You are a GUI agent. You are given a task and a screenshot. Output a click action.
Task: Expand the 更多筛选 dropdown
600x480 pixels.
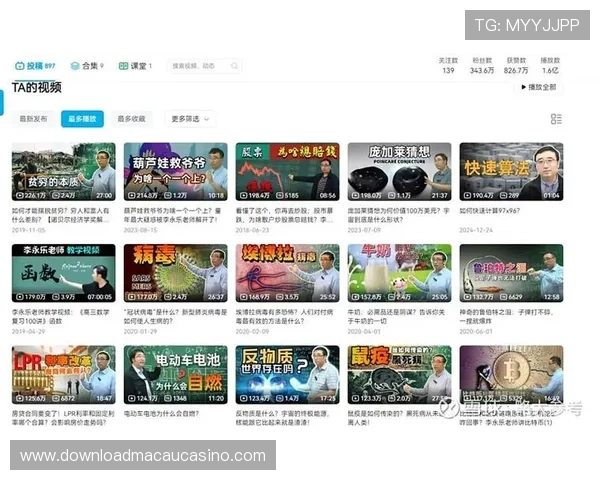click(x=190, y=119)
